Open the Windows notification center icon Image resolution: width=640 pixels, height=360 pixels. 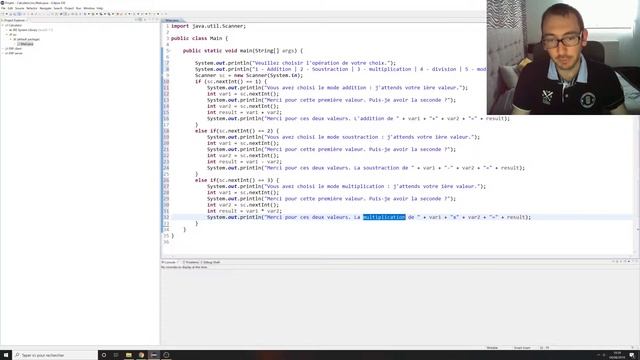[x=632, y=355]
